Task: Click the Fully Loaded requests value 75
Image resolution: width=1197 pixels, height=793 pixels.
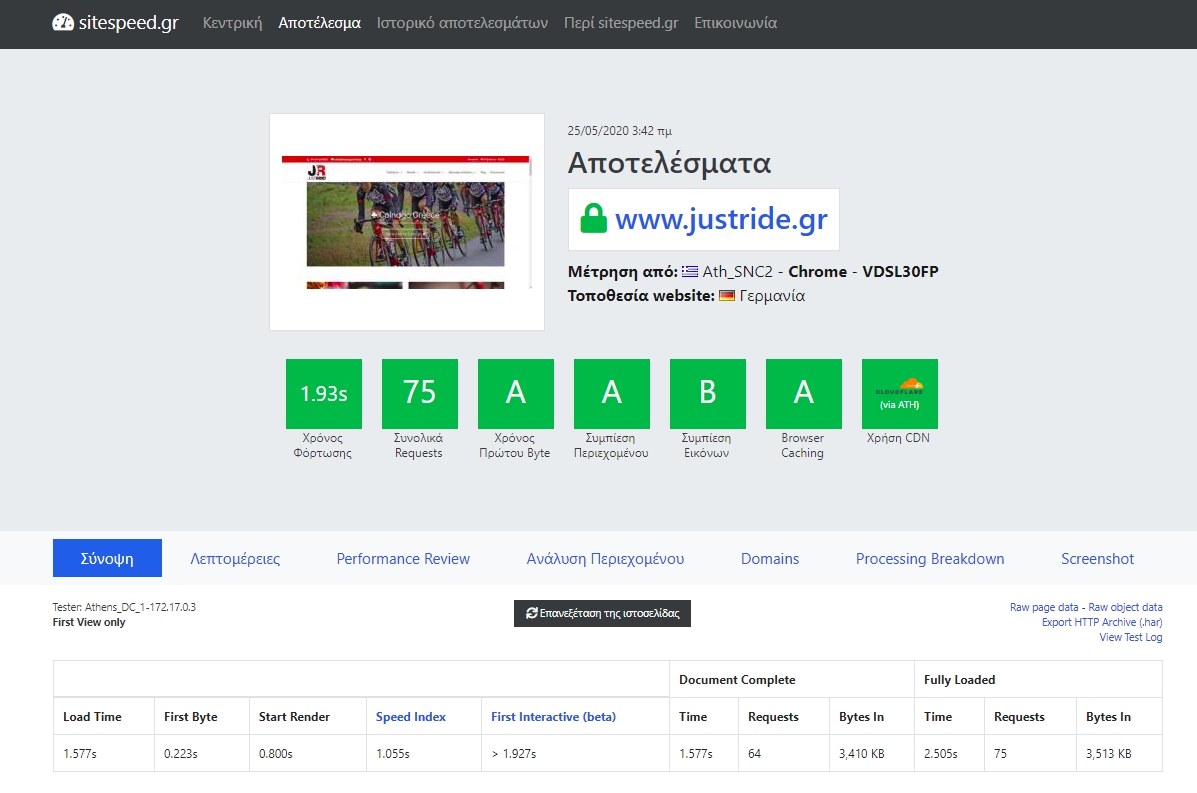Action: 1000,753
